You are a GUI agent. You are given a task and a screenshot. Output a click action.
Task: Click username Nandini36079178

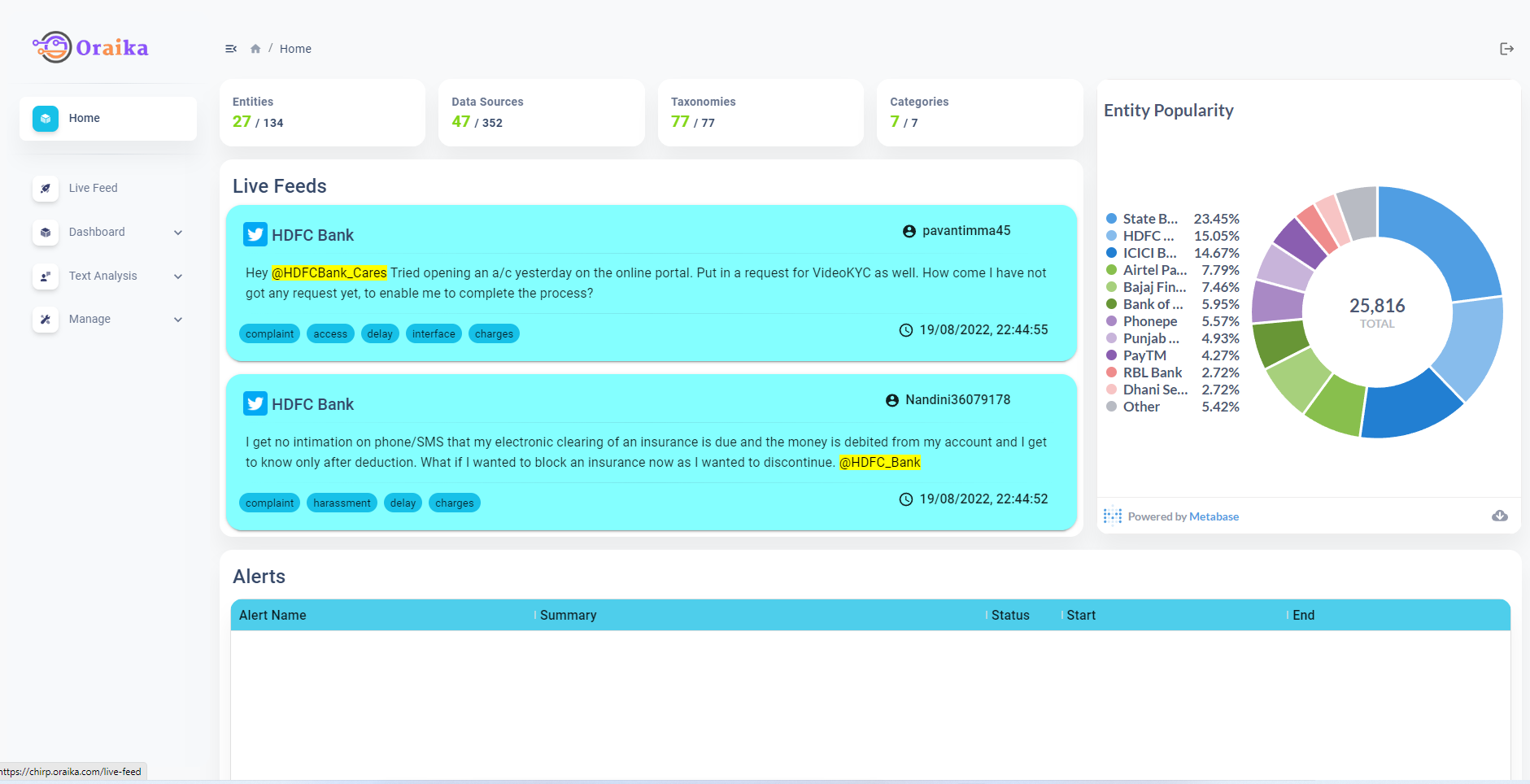tap(958, 400)
